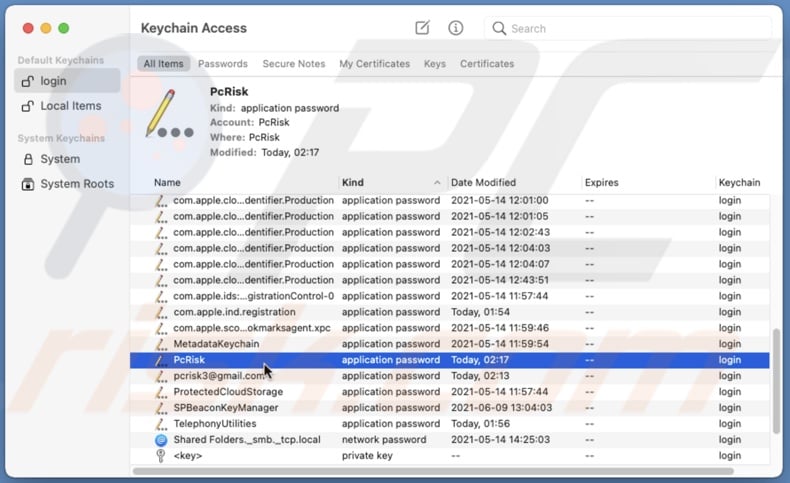Click the compose new keychain item icon
The image size is (790, 483).
click(422, 28)
